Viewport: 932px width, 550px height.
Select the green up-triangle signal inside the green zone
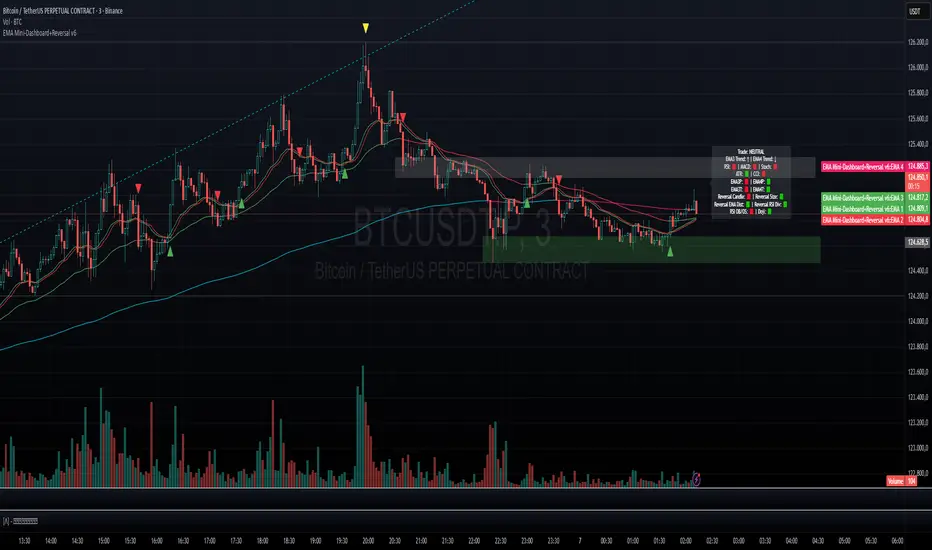tap(670, 252)
